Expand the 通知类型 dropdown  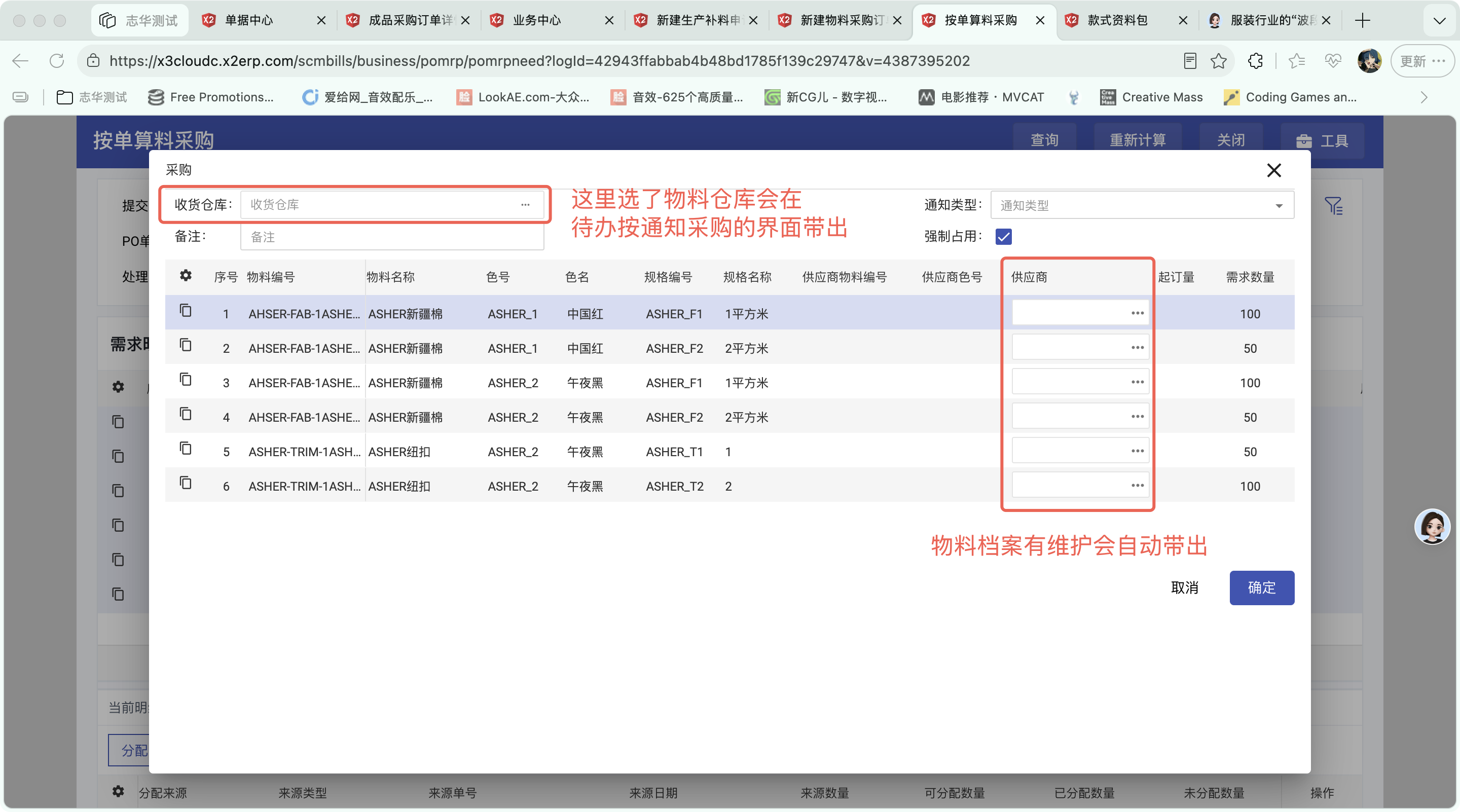click(x=1142, y=205)
